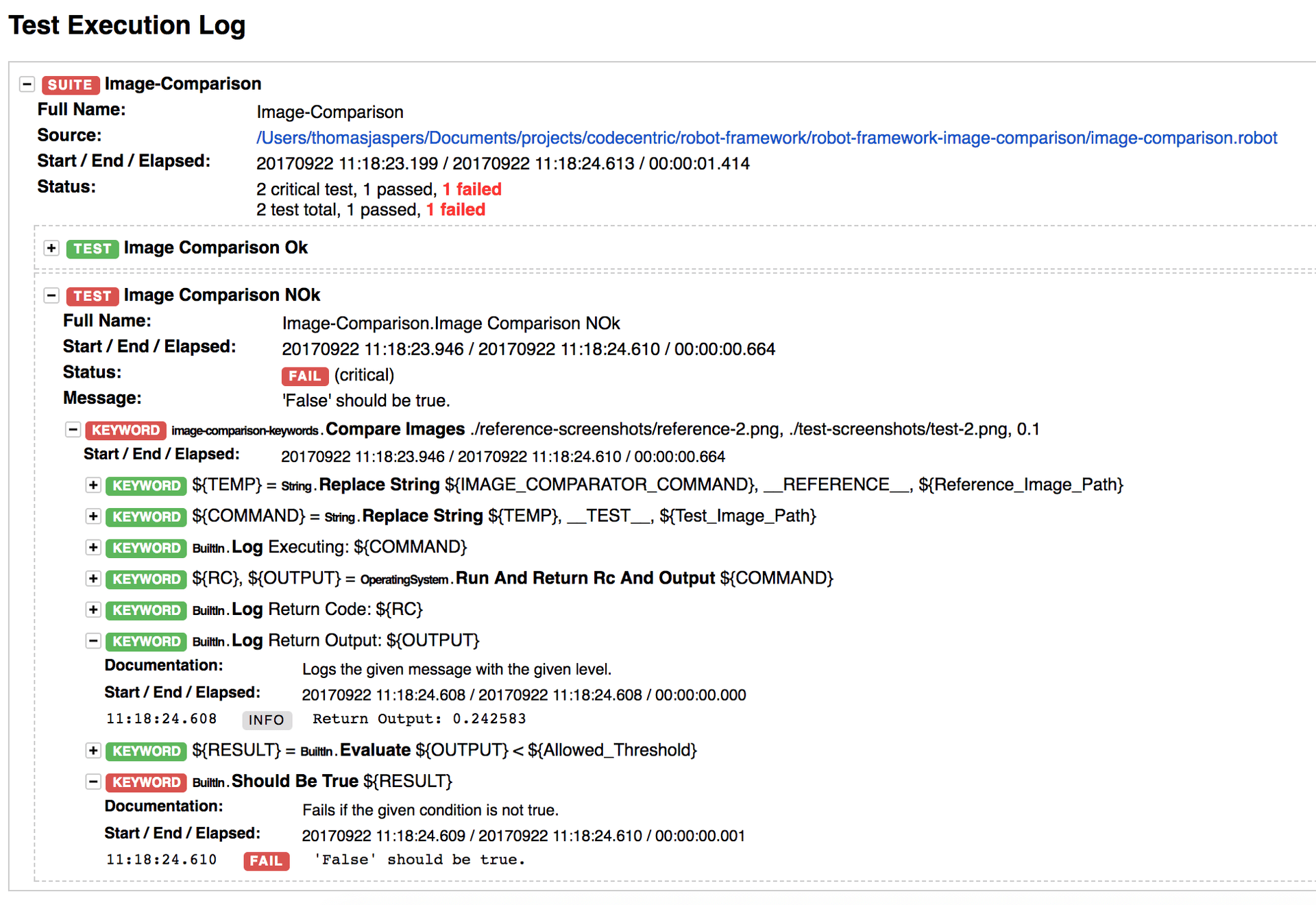Click the red SUITE label badge
Viewport: 1316px width, 905px height.
tap(70, 84)
